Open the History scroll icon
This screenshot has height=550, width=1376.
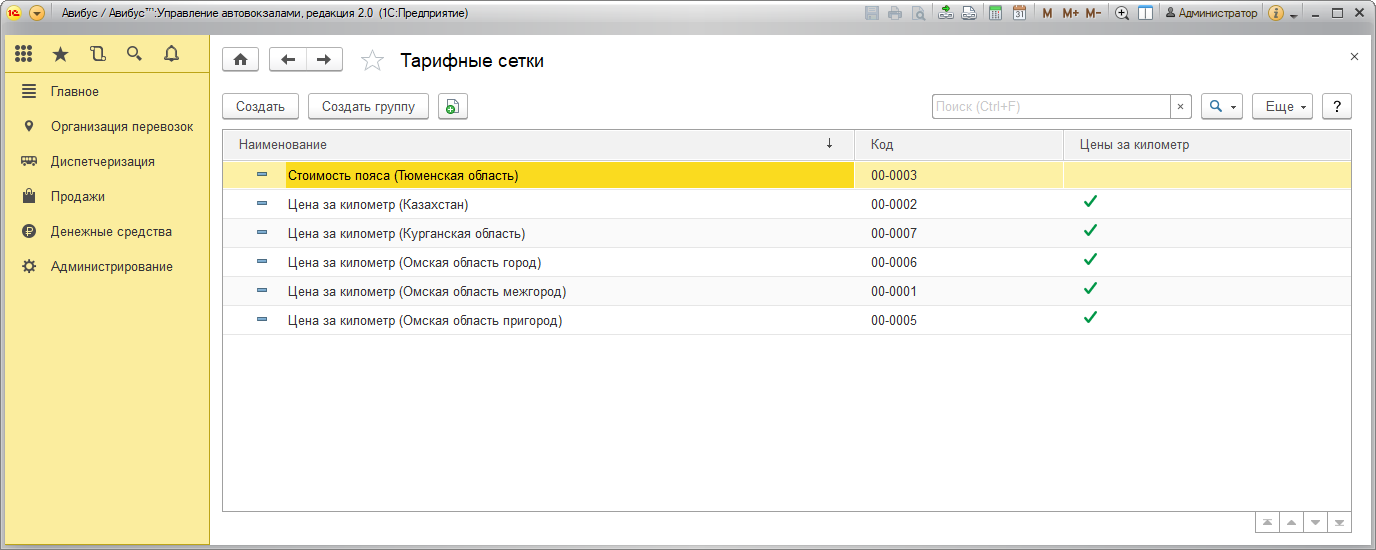pos(97,54)
